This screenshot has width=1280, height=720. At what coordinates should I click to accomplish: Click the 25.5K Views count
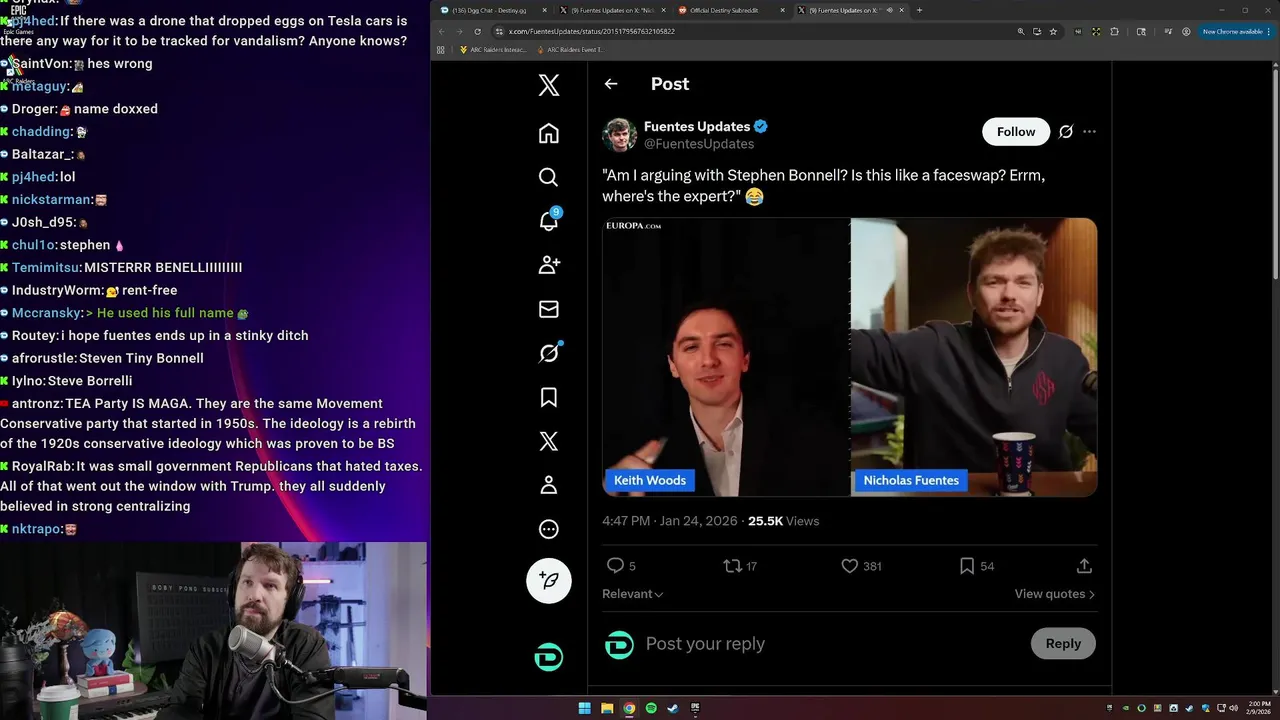coord(783,521)
